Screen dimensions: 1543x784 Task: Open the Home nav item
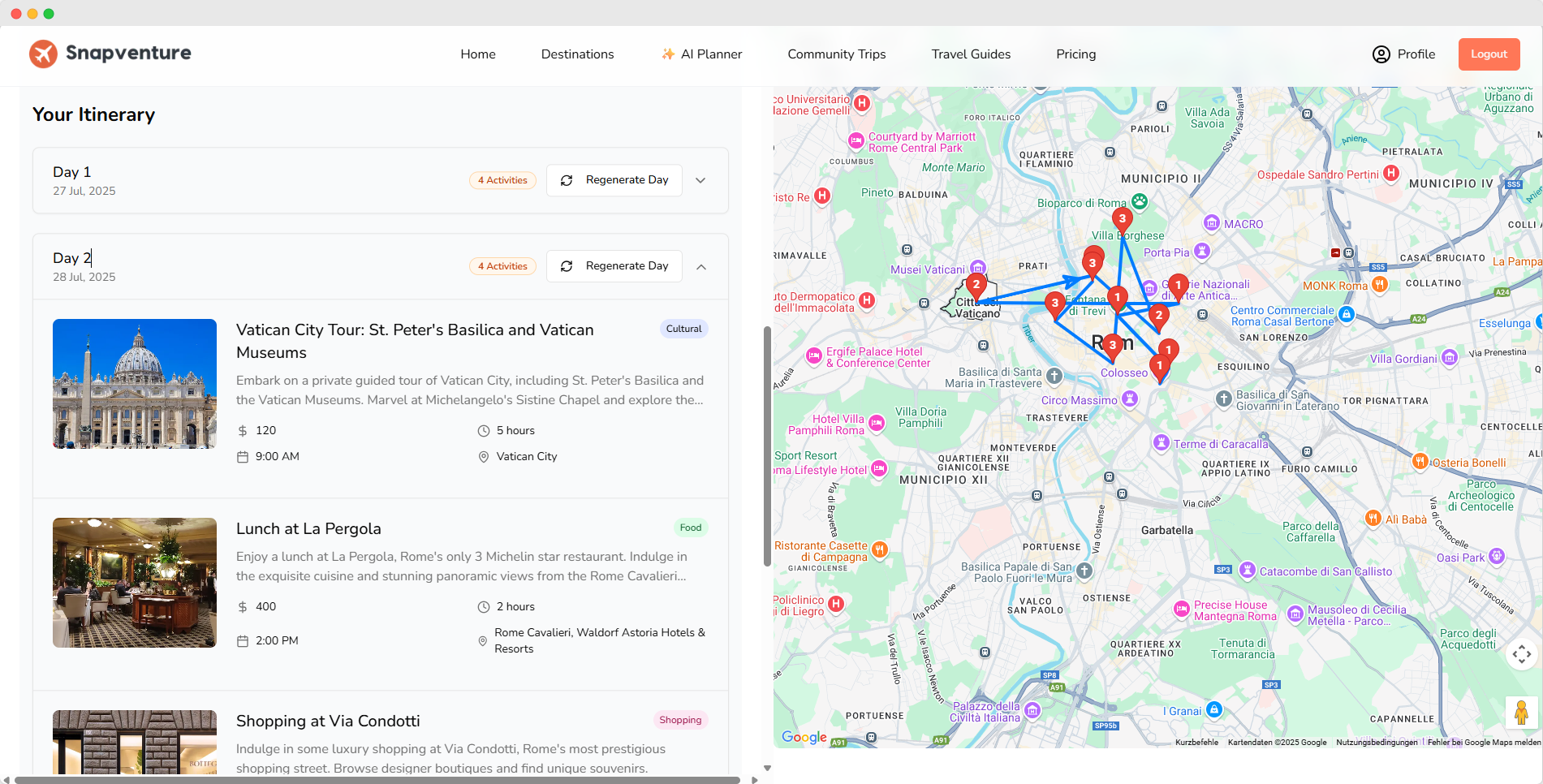478,54
